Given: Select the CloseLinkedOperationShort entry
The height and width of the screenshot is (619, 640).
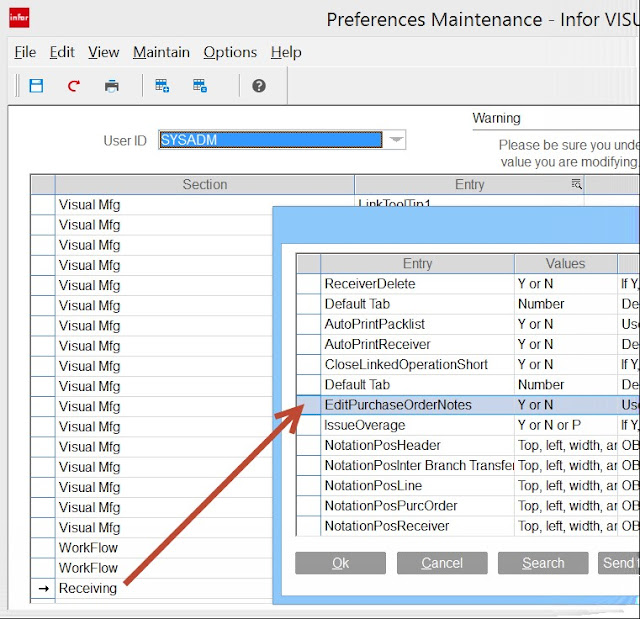Looking at the screenshot, I should point(417,364).
